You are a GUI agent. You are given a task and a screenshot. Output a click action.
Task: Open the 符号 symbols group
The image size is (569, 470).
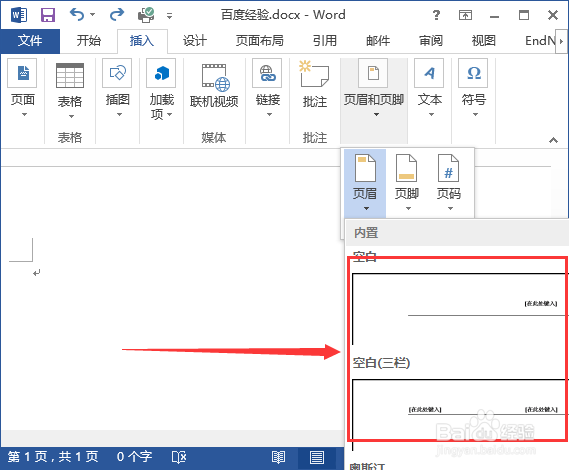[x=474, y=88]
